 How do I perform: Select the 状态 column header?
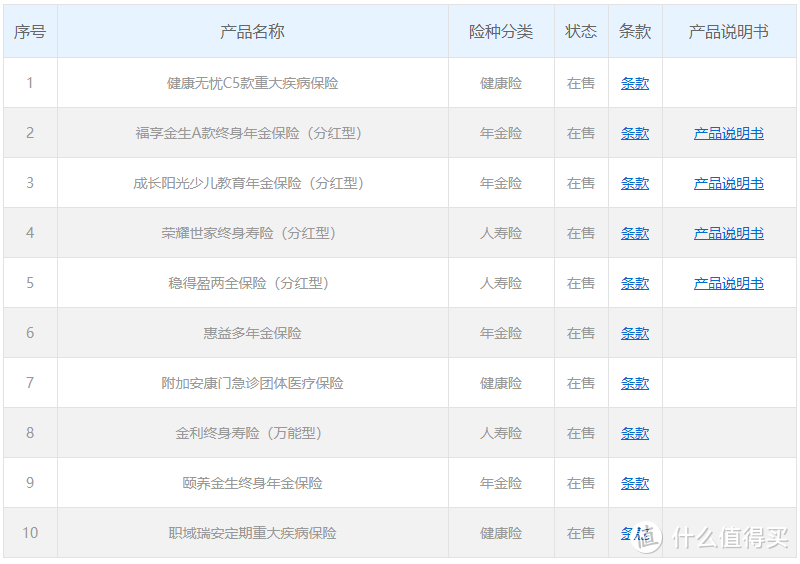(581, 32)
